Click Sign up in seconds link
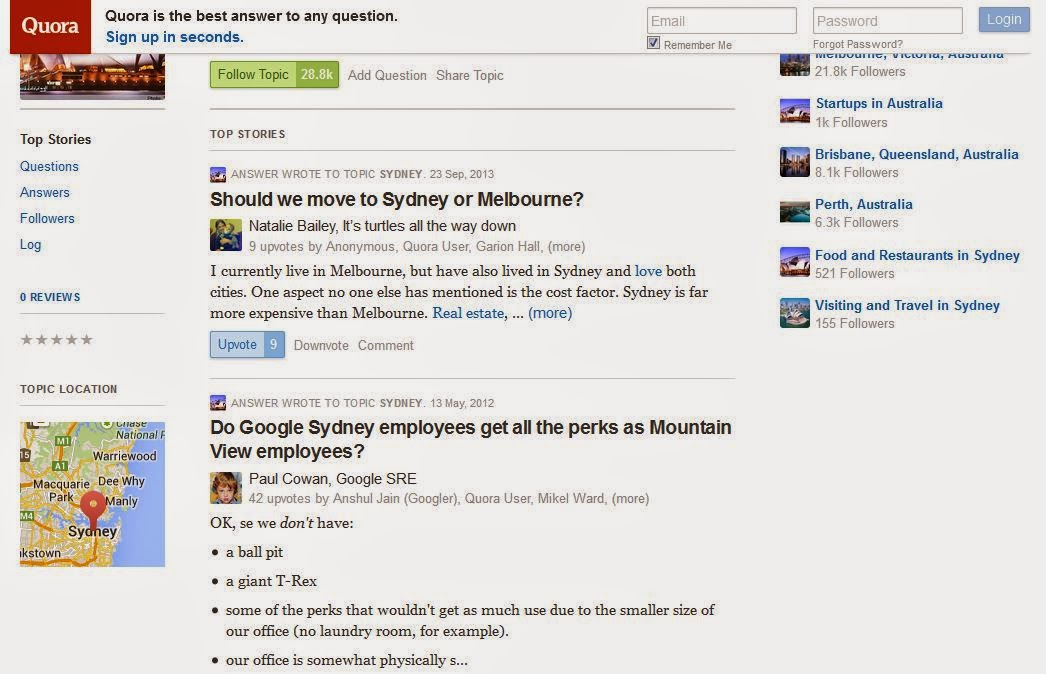 [174, 37]
